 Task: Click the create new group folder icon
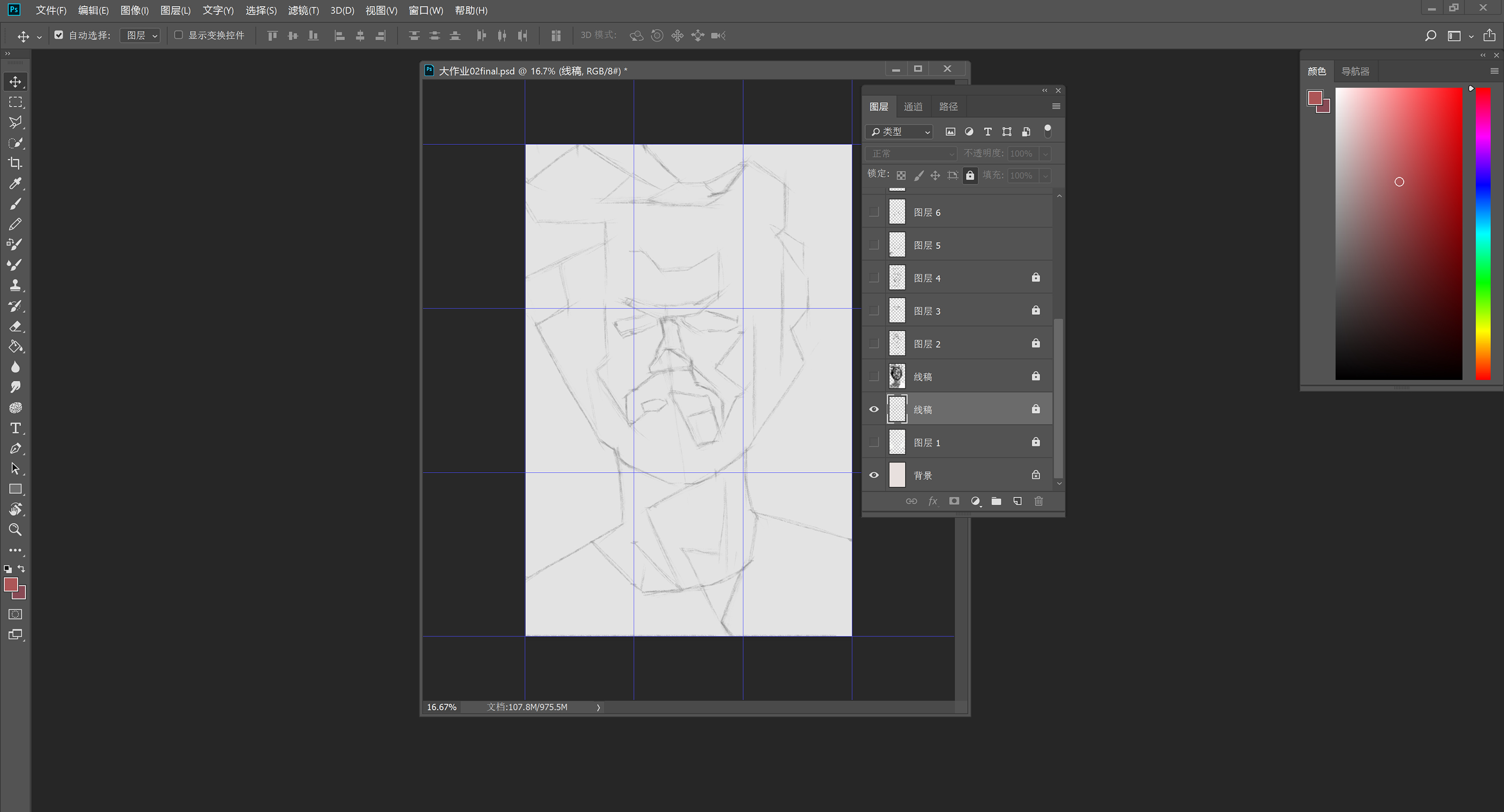(996, 501)
